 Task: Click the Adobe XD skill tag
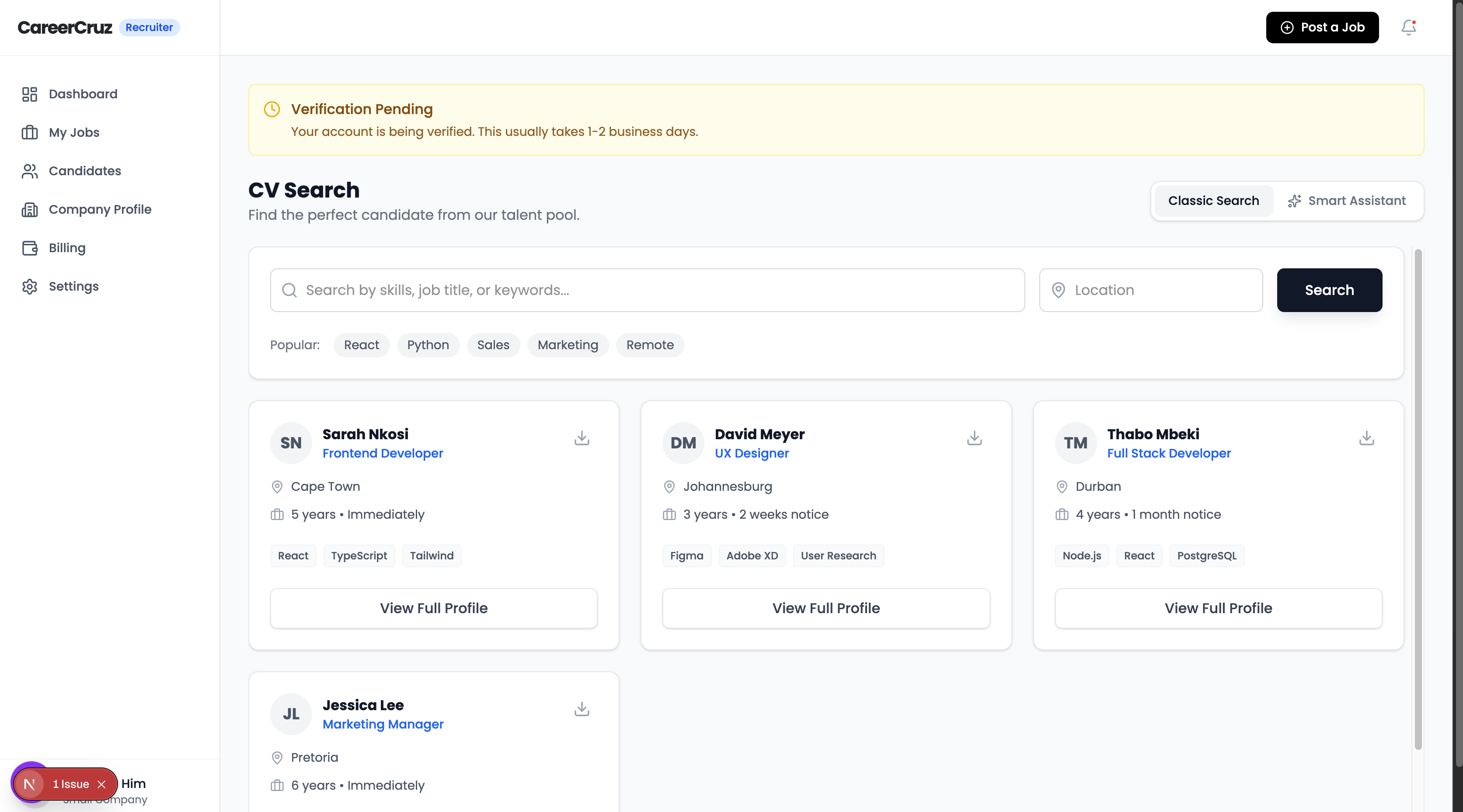click(752, 556)
